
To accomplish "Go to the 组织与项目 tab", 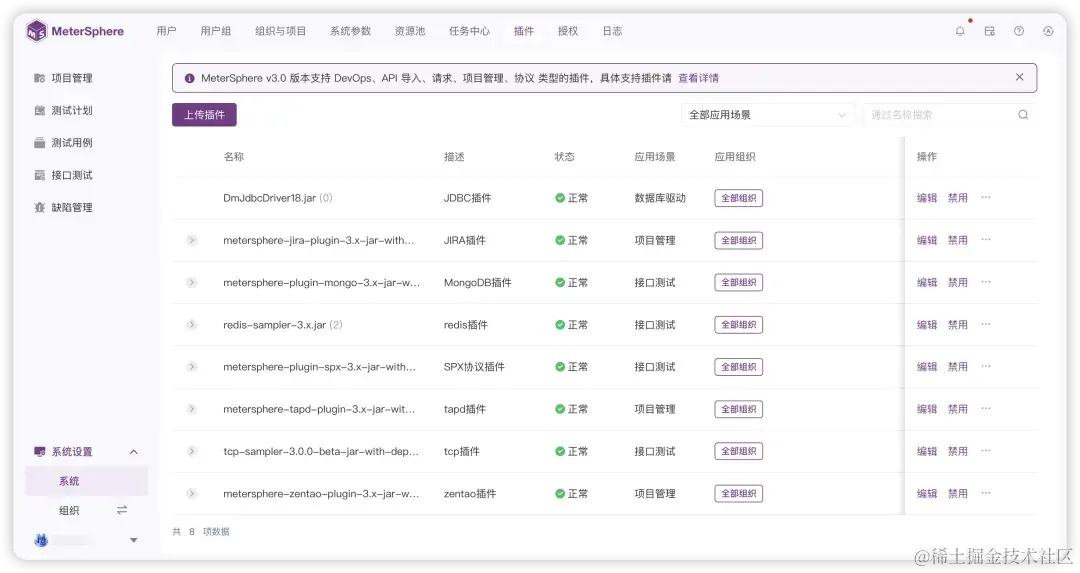I will [x=280, y=31].
